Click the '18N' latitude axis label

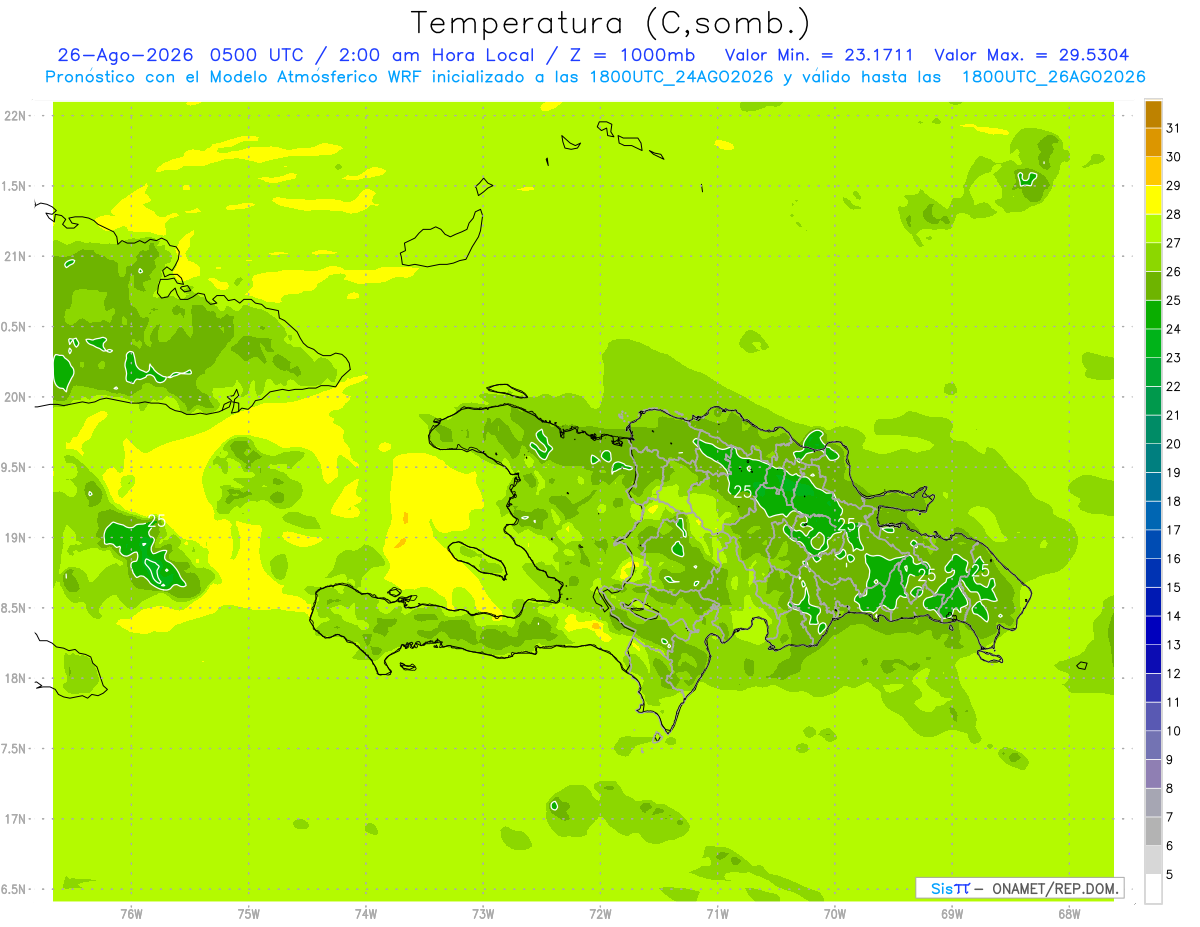[x=15, y=679]
